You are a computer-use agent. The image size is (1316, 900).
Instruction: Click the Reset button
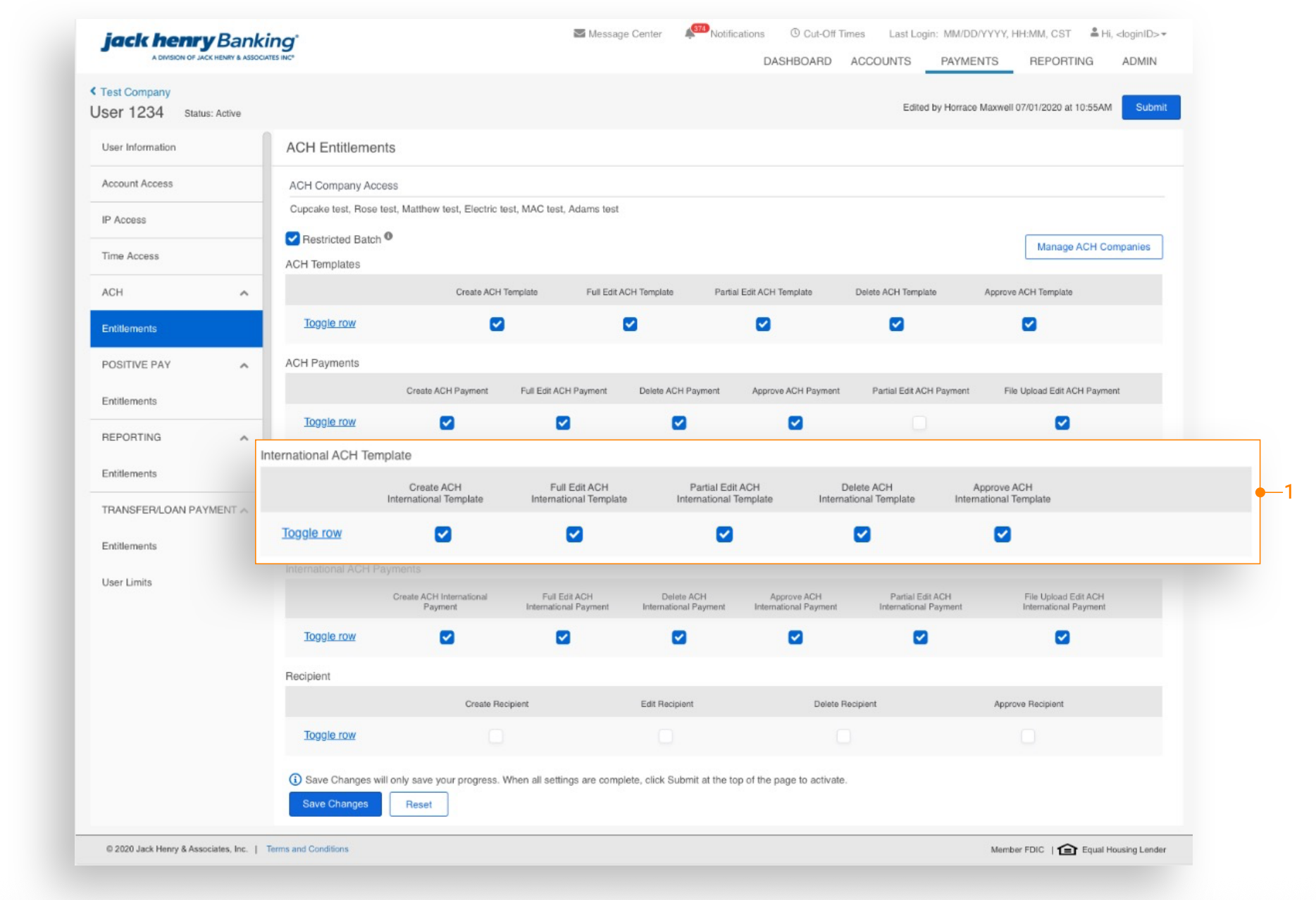coord(418,804)
